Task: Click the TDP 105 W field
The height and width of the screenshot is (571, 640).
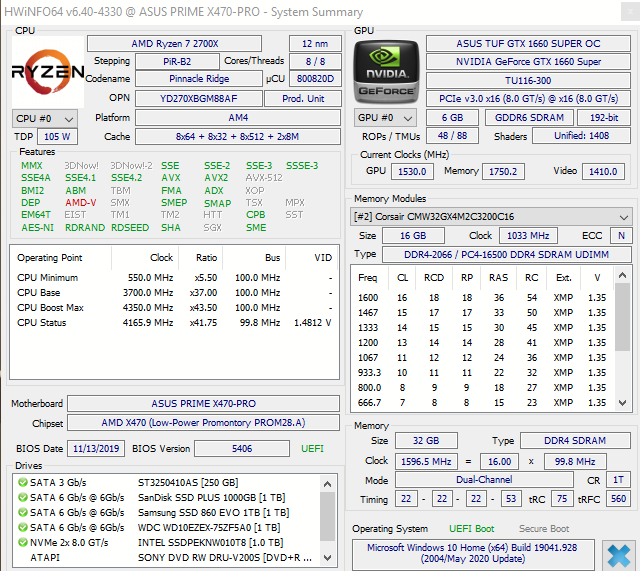Action: point(57,137)
